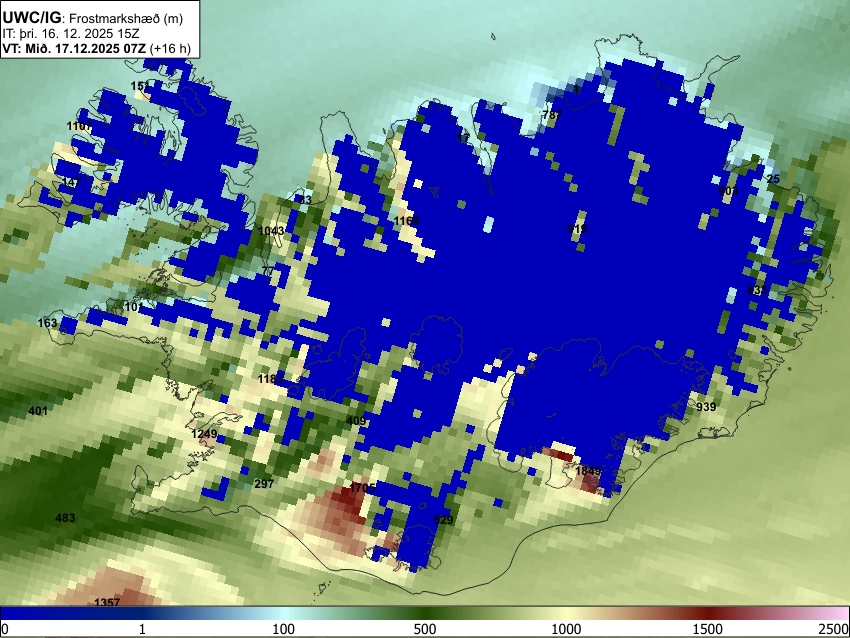Click the color scale label 0

click(5, 629)
